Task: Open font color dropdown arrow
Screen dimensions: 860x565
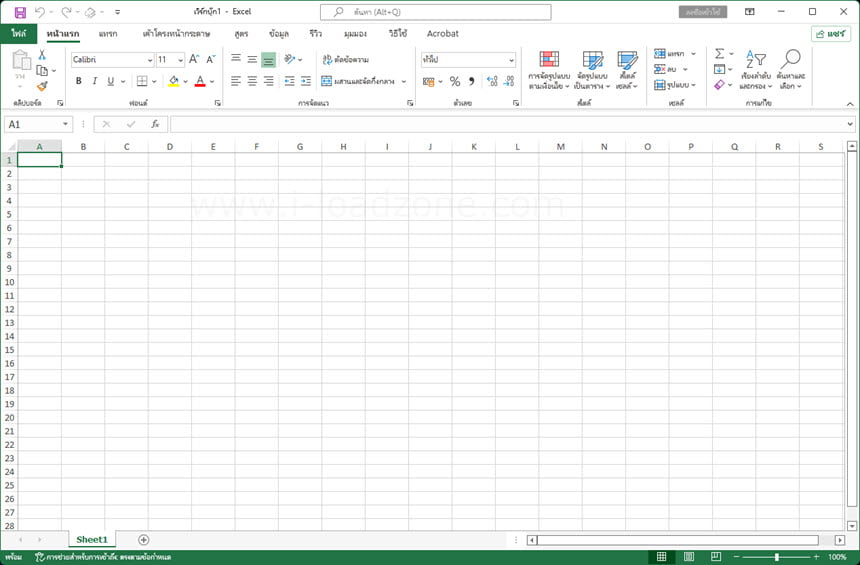Action: pos(212,81)
